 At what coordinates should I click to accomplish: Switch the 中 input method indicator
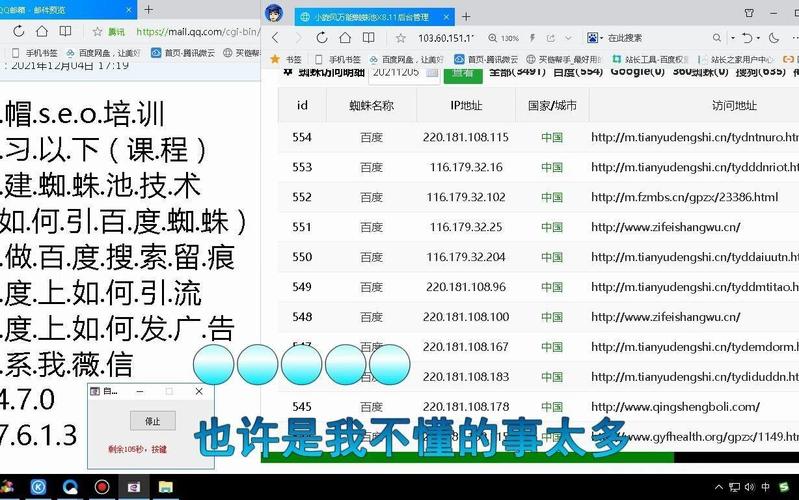tap(765, 487)
